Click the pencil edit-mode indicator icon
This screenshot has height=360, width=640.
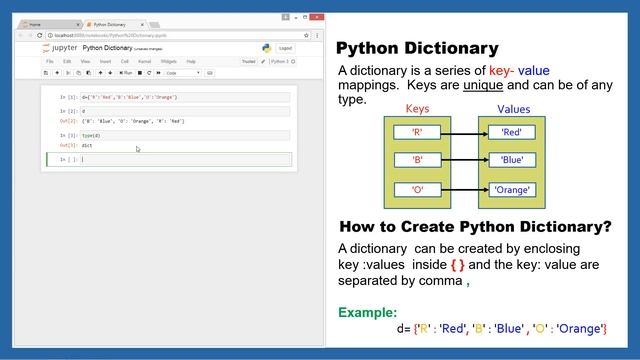click(x=263, y=62)
